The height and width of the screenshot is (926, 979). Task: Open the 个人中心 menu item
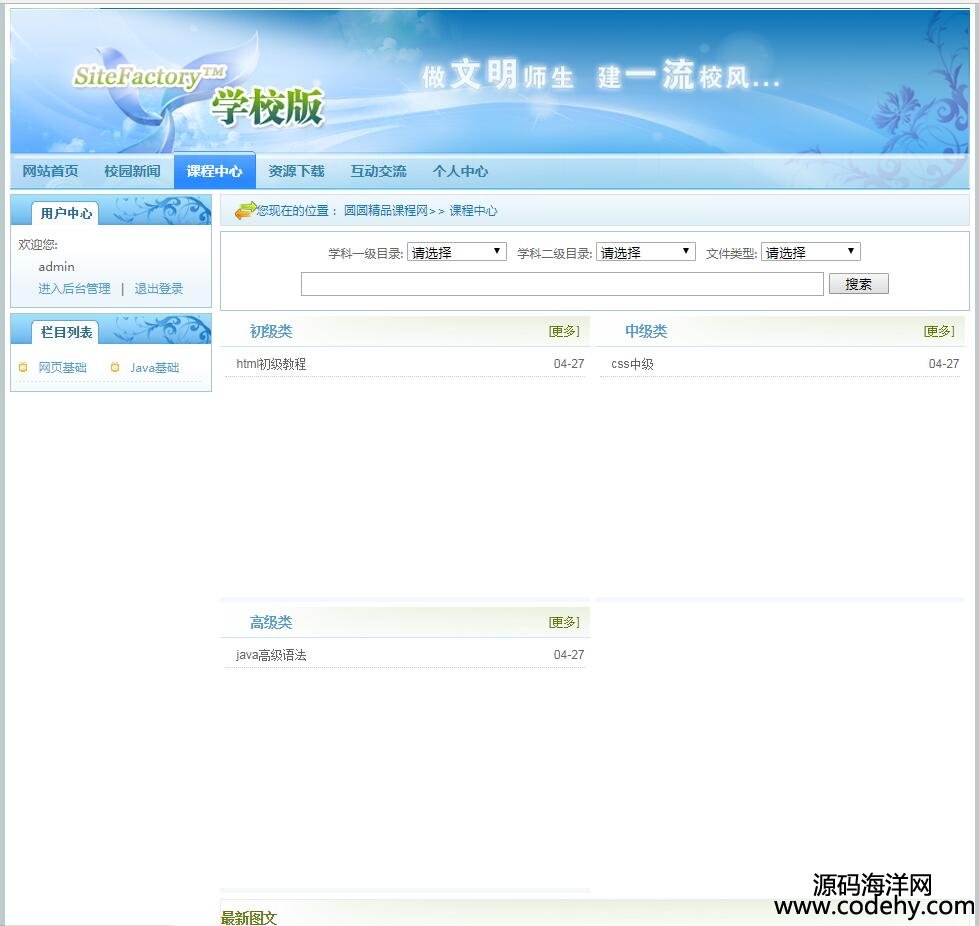point(460,171)
